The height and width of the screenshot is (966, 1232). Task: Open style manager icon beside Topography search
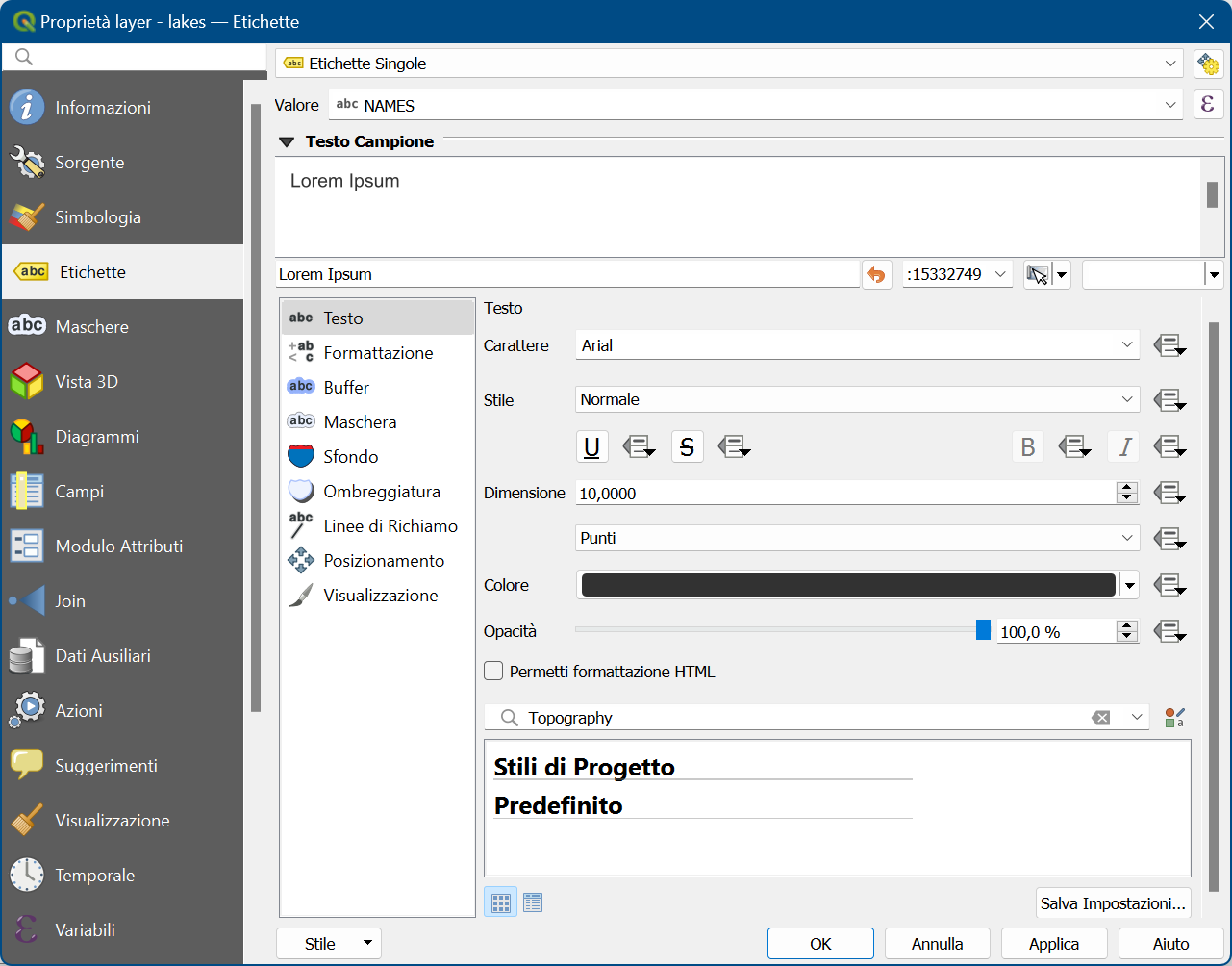(x=1174, y=718)
